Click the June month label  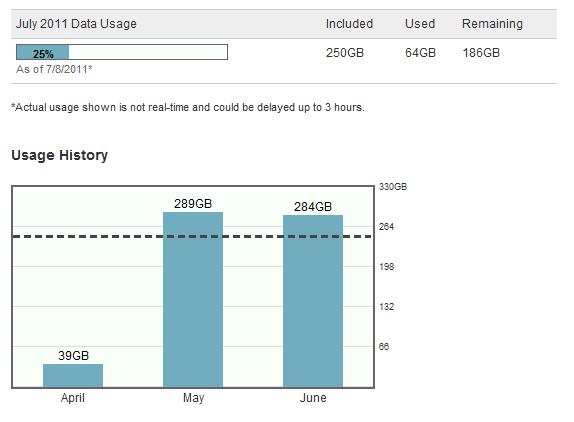(313, 398)
